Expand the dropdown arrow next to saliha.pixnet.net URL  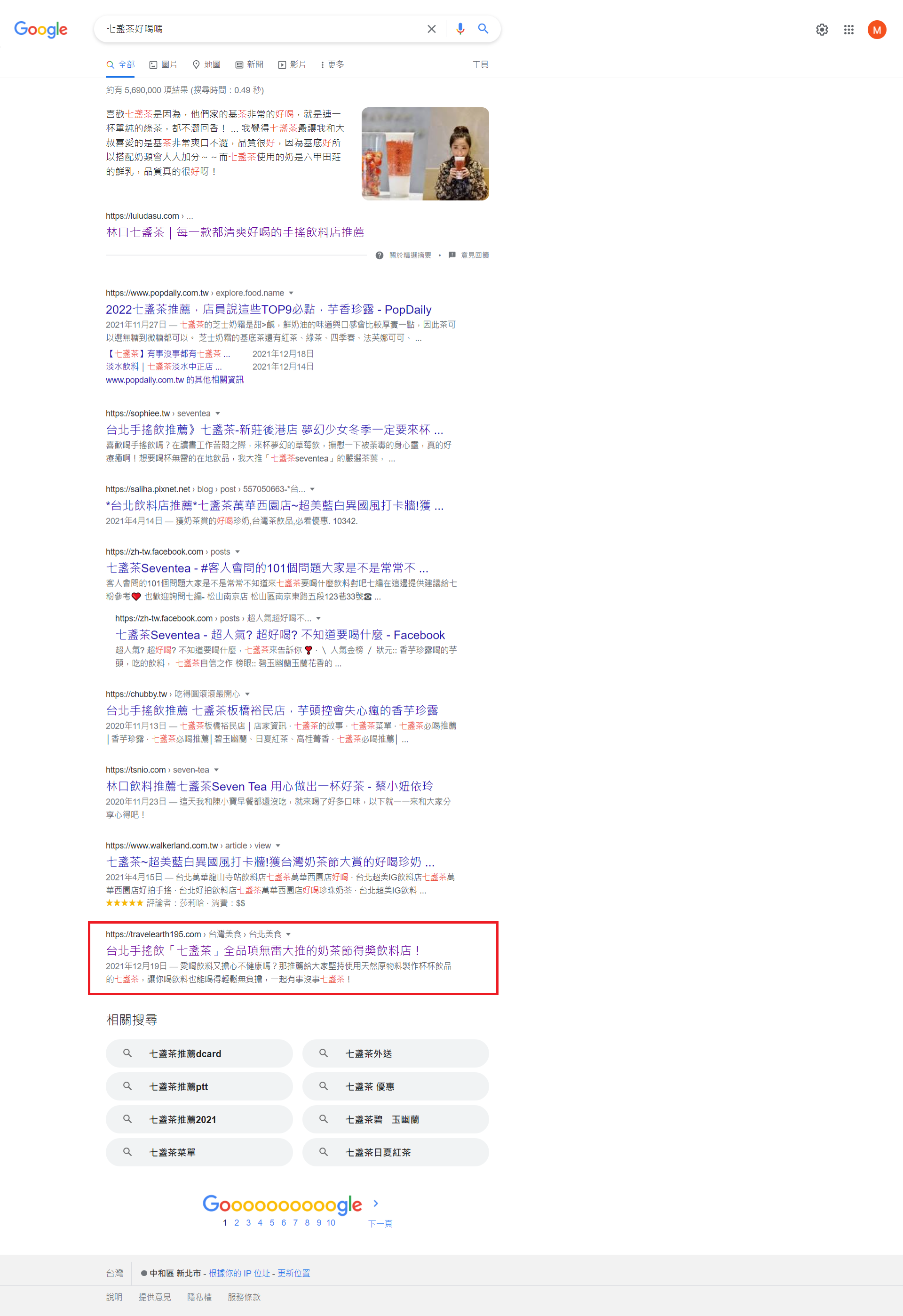pyautogui.click(x=312, y=489)
